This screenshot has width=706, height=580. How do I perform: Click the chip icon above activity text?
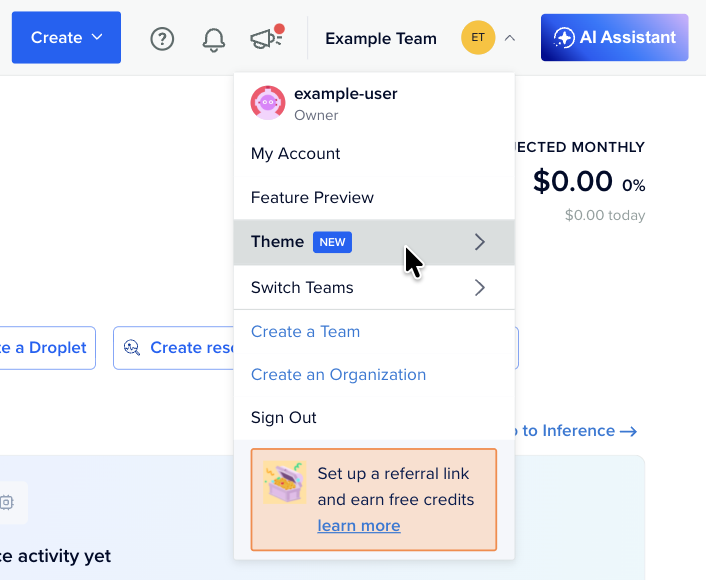click(x=7, y=502)
